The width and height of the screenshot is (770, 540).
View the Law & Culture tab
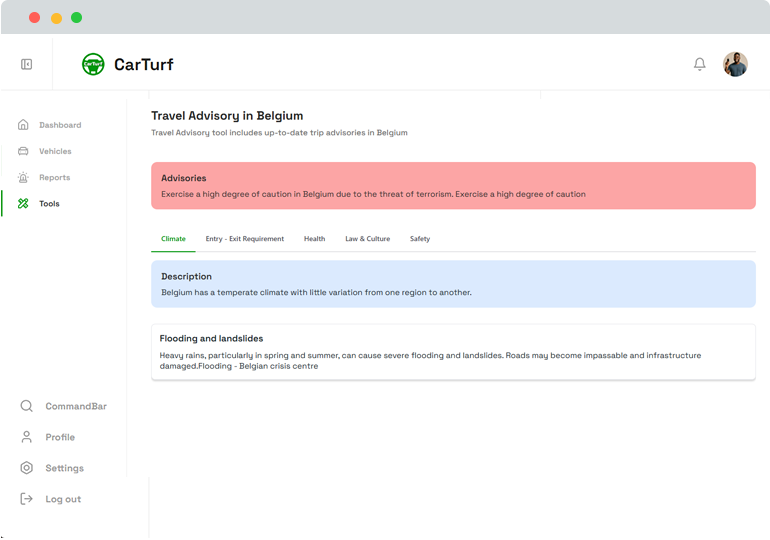[x=367, y=239]
